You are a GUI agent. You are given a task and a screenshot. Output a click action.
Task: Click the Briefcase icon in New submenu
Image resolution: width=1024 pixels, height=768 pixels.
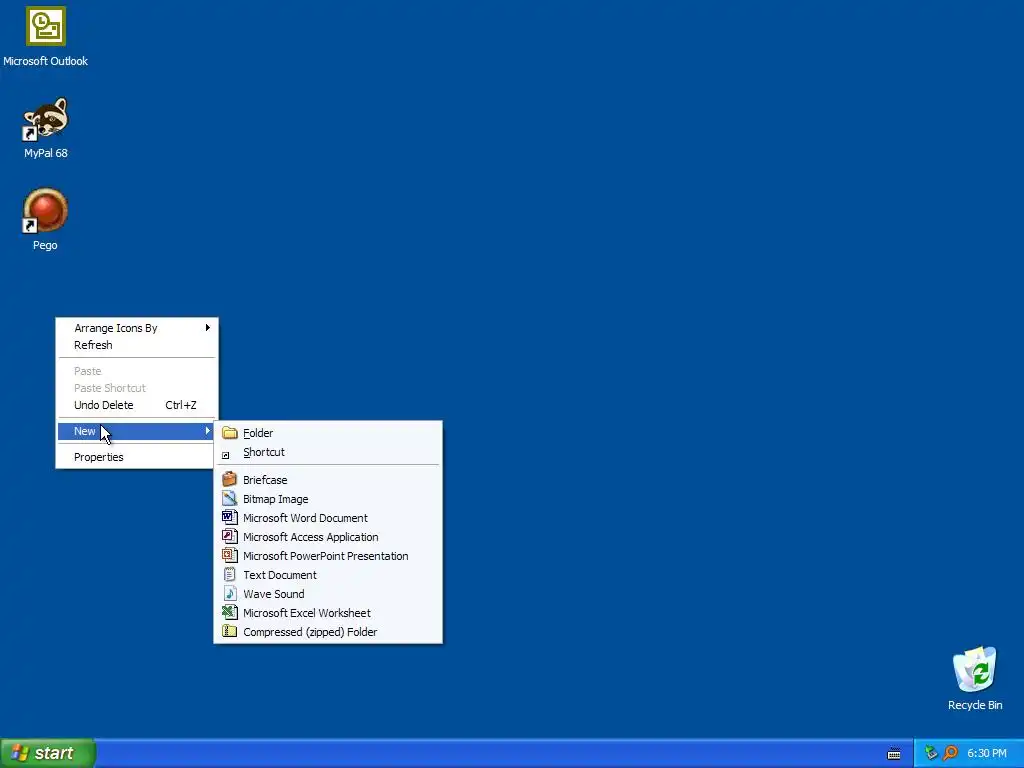point(229,479)
